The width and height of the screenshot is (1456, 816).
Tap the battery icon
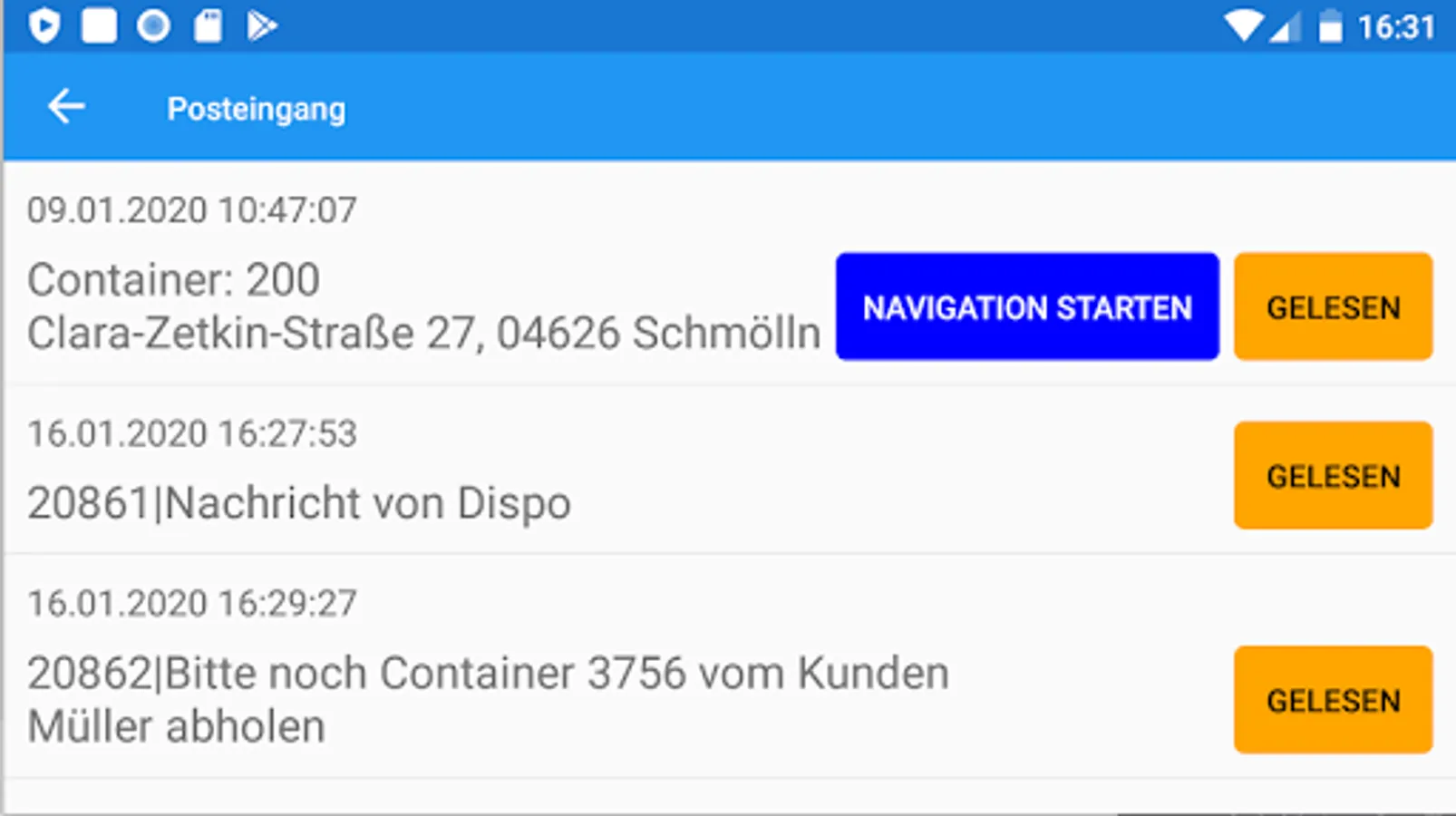click(x=1329, y=26)
